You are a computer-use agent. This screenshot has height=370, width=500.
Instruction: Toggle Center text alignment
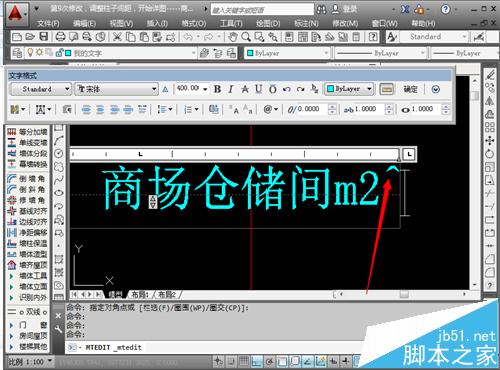100,109
